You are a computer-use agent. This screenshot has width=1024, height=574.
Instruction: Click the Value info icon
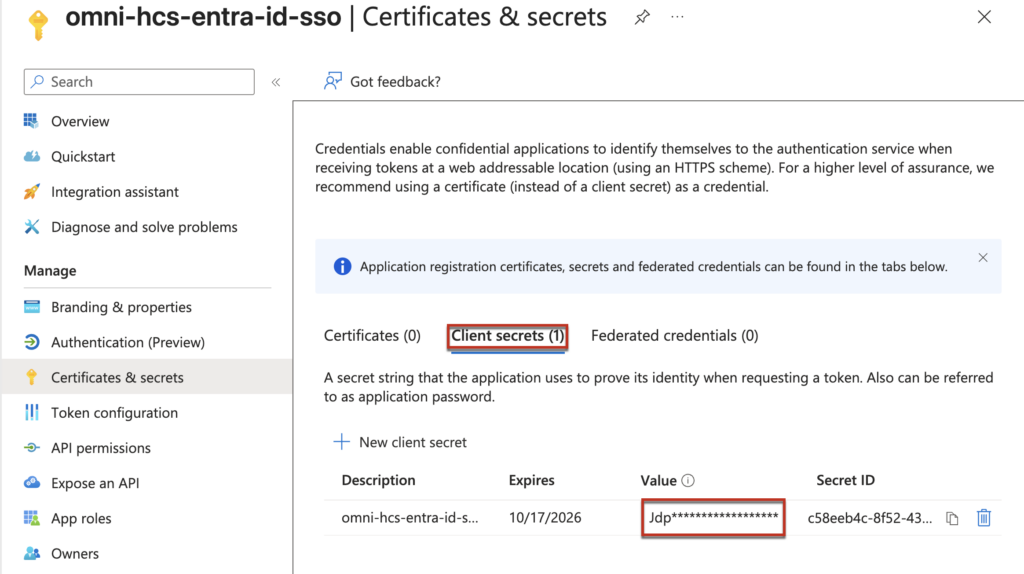[x=688, y=481]
